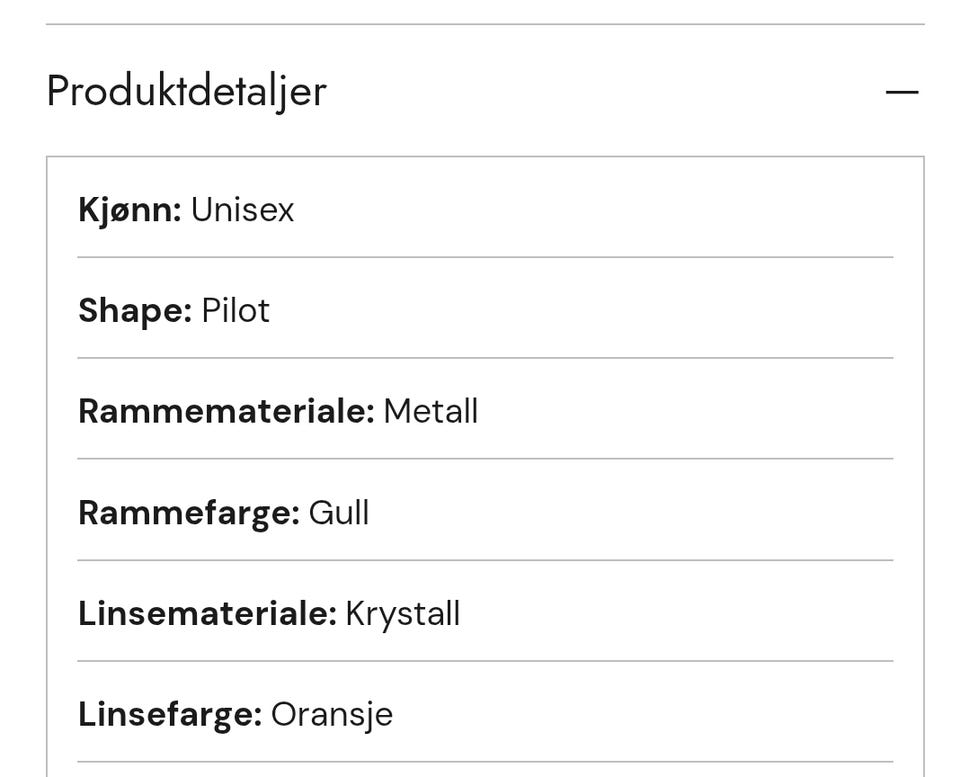Click the bold Shape label
Image resolution: width=960 pixels, height=777 pixels.
135,310
